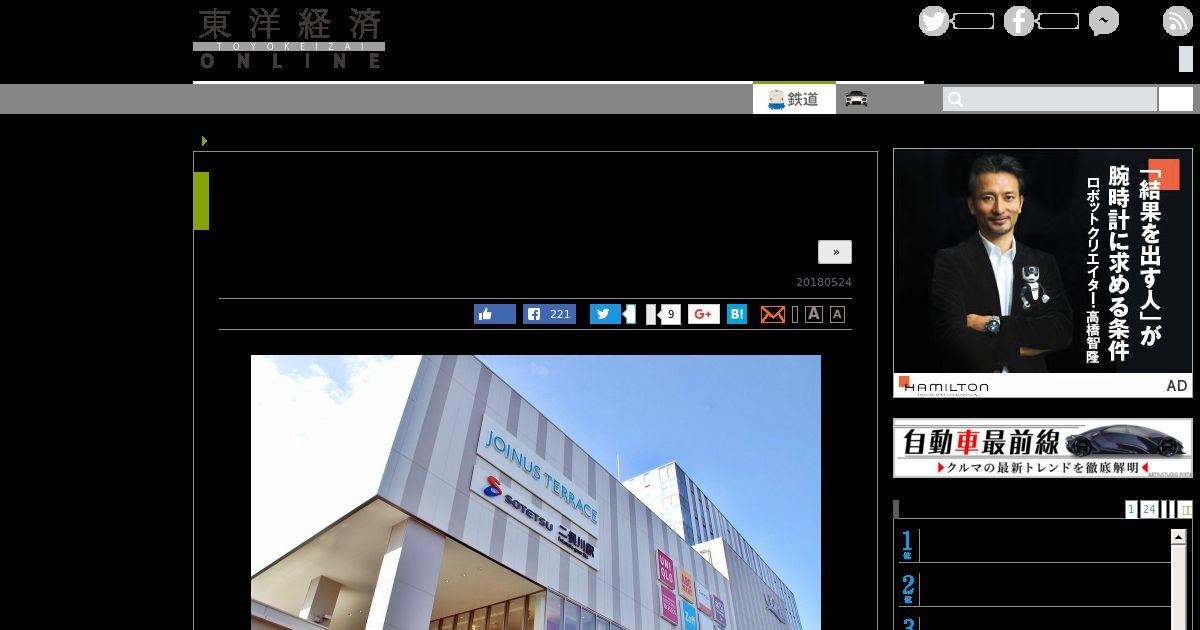Open the rank 1 article entry
The height and width of the screenshot is (630, 1200).
tap(1034, 546)
